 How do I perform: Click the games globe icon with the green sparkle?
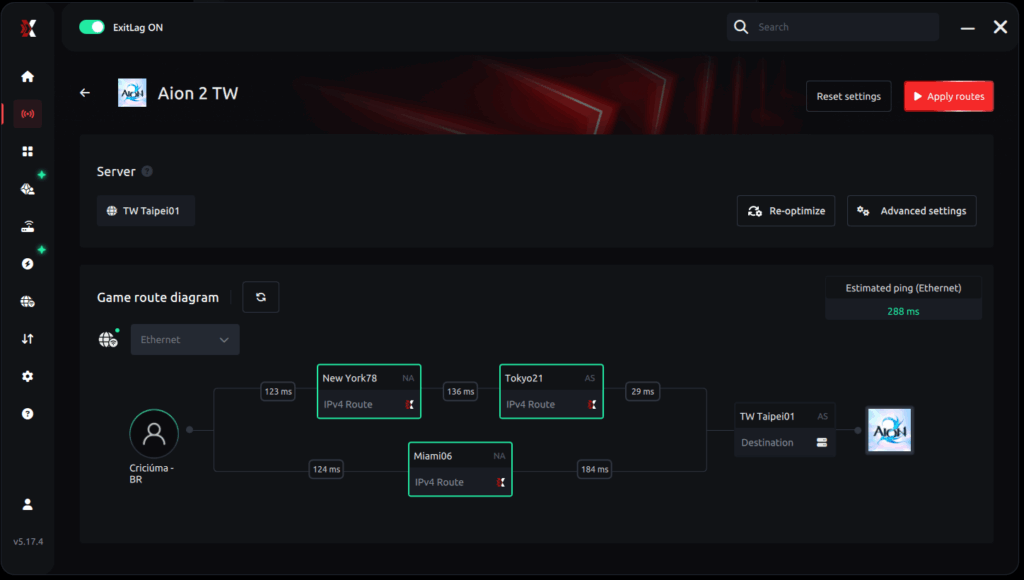(27, 188)
